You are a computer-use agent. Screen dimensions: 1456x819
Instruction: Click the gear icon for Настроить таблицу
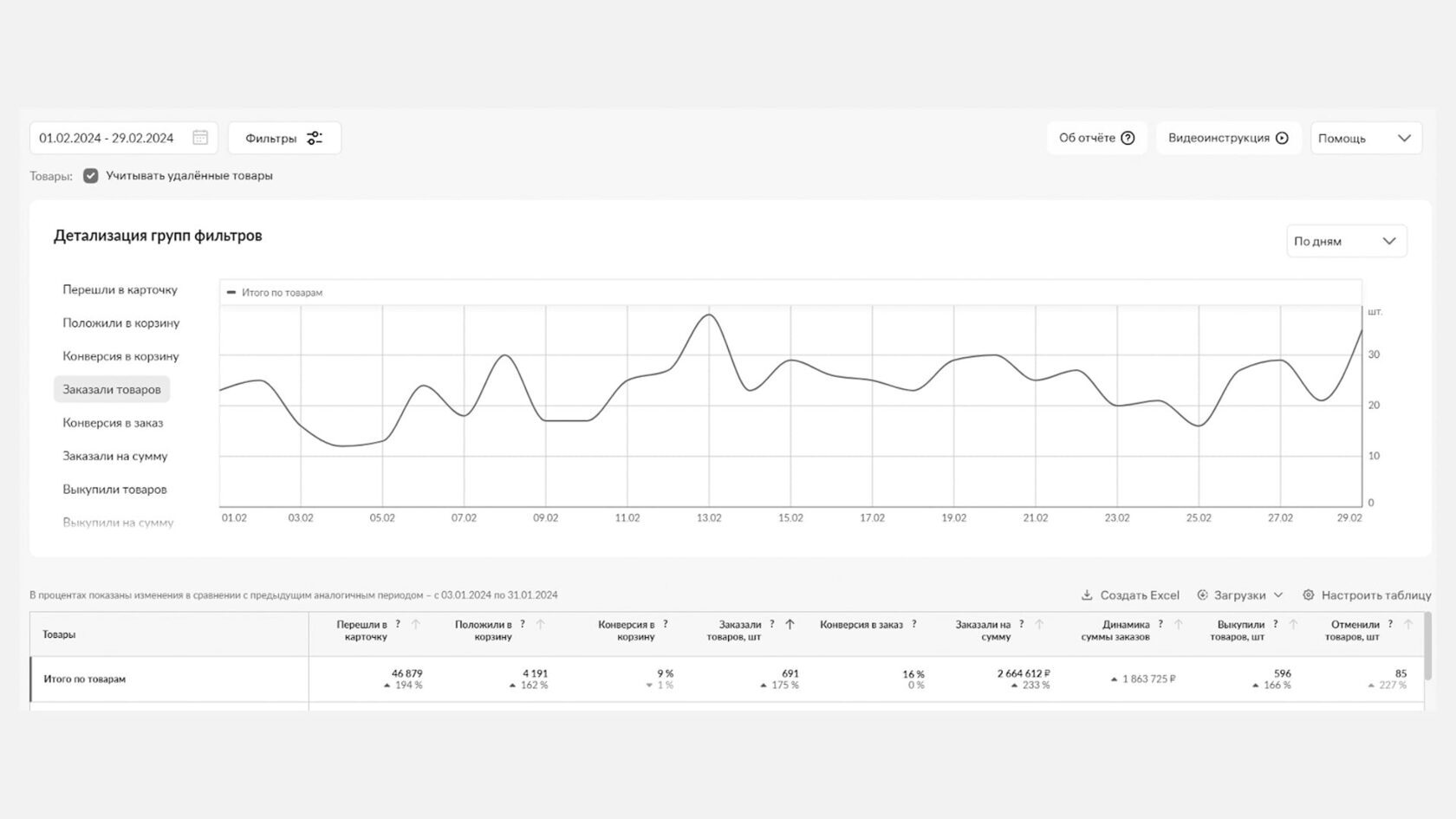(x=1309, y=595)
